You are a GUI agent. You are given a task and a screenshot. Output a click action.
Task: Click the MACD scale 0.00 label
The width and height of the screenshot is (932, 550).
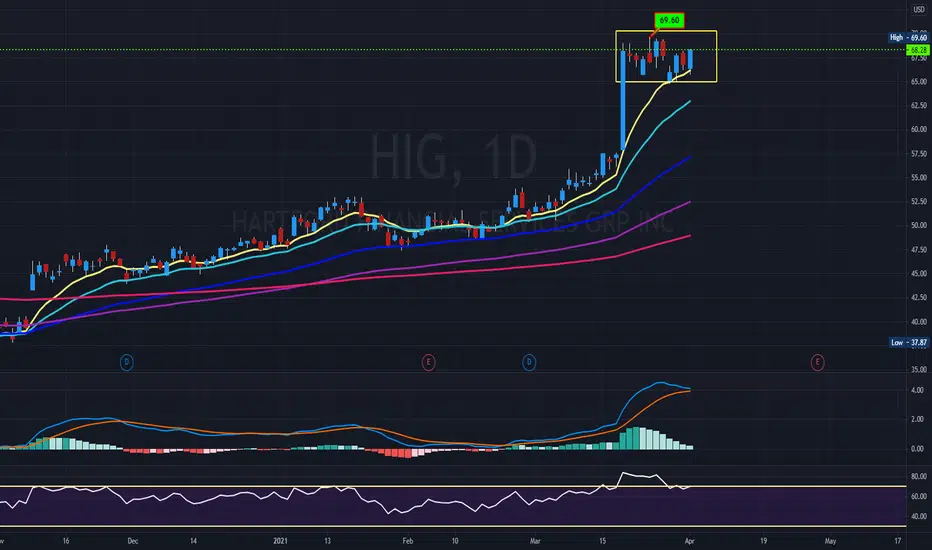917,449
